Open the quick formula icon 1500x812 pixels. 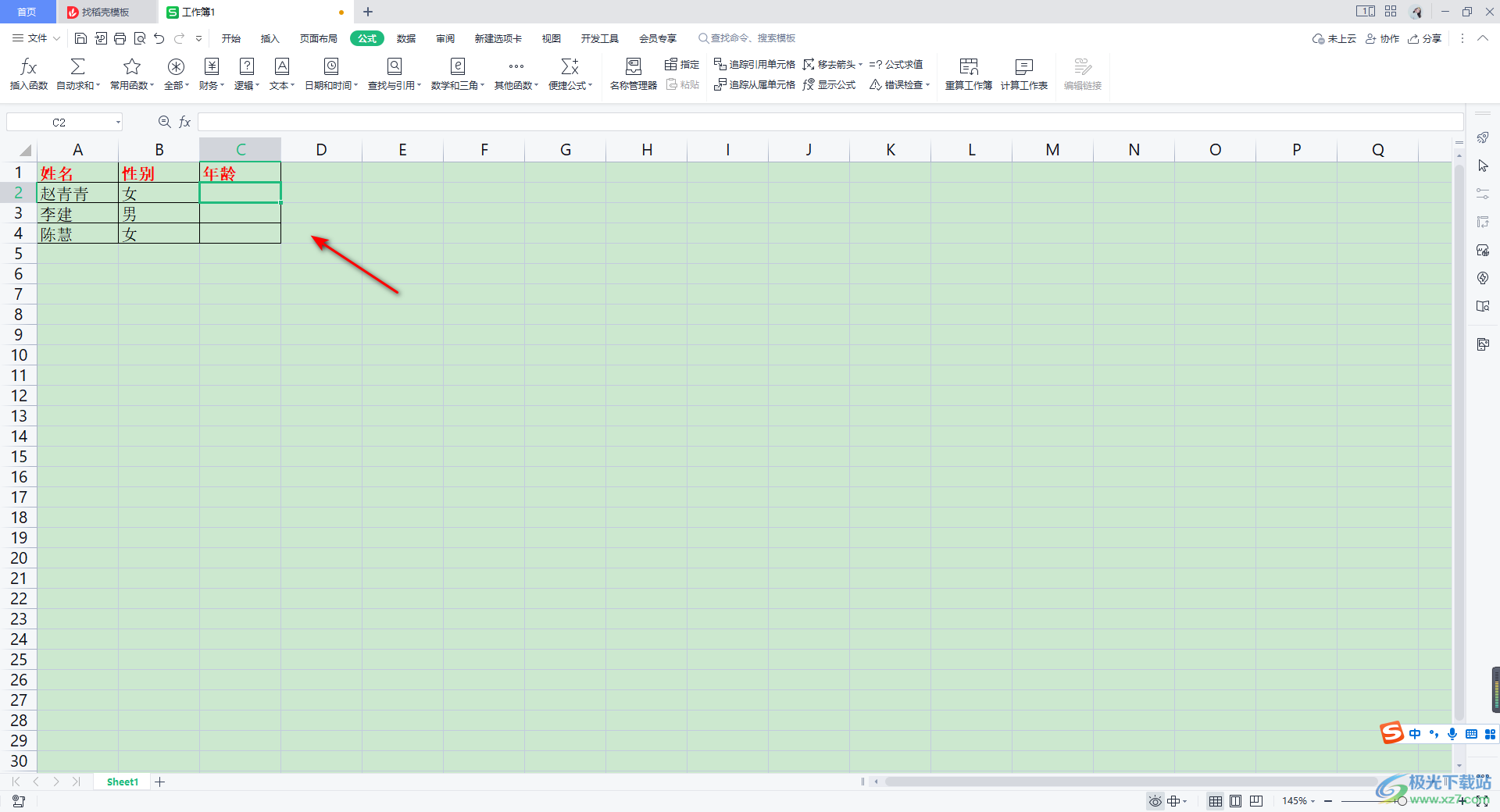click(570, 67)
